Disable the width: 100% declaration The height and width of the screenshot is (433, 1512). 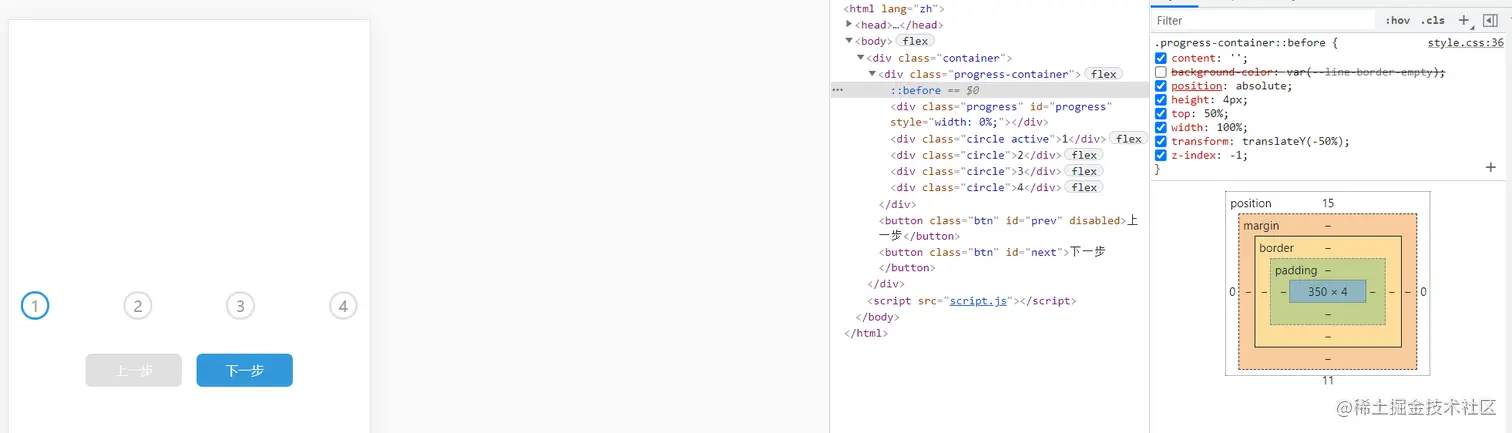point(1161,127)
